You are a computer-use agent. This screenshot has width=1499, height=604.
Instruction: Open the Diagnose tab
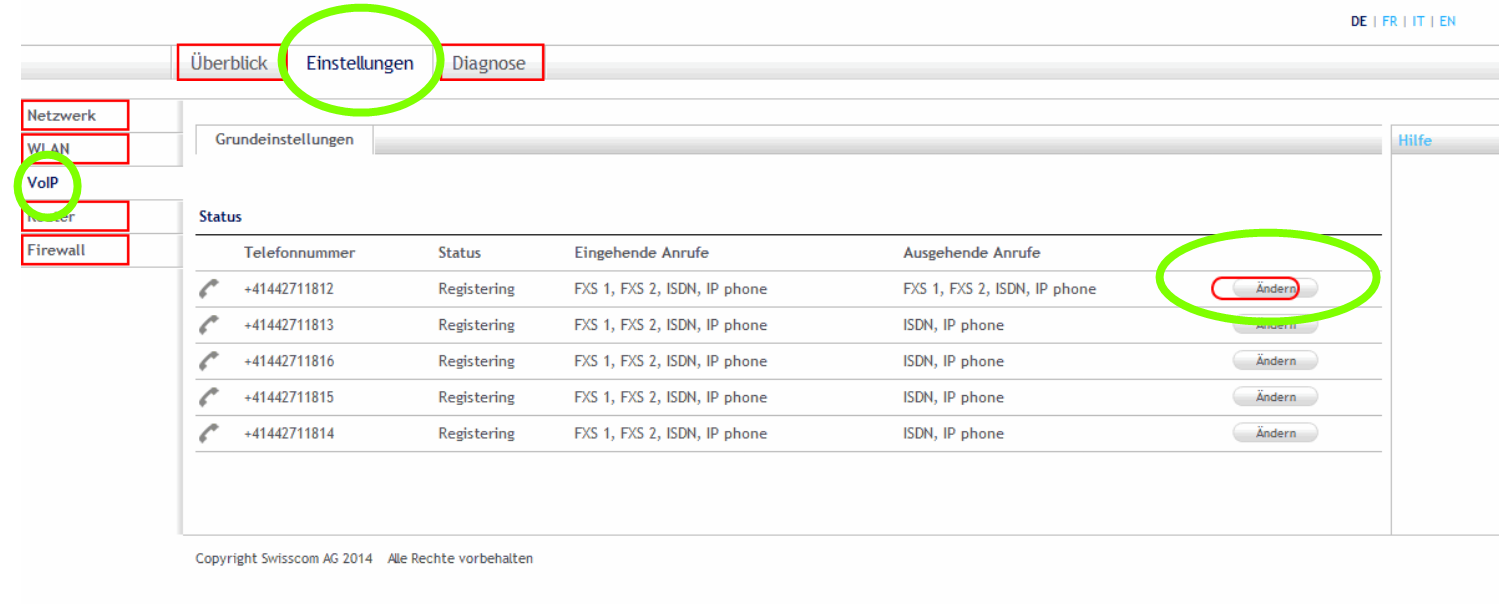coord(489,63)
